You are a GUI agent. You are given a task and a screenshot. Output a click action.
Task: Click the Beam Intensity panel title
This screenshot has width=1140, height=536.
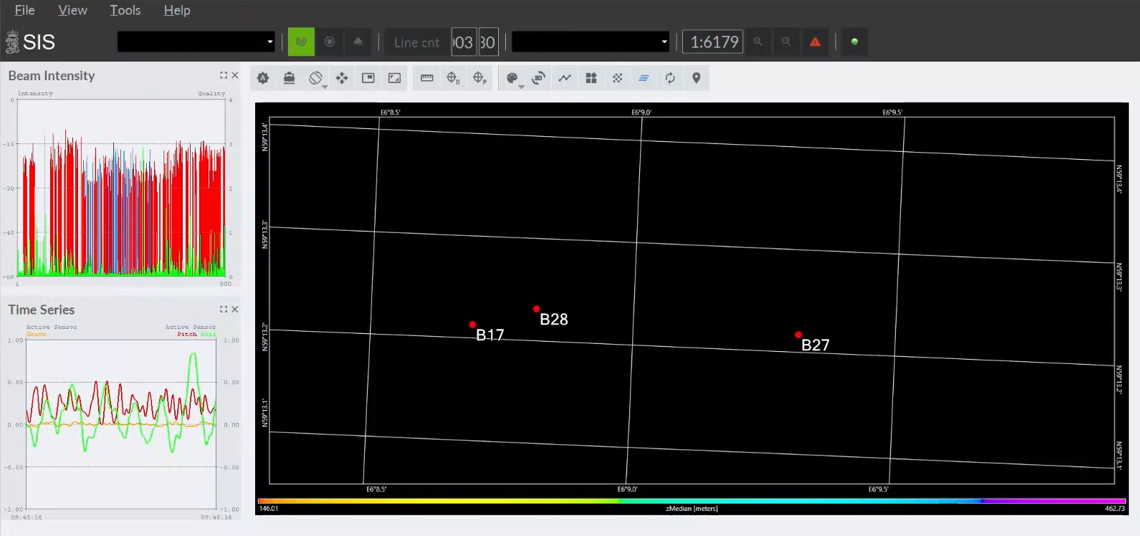click(x=52, y=76)
